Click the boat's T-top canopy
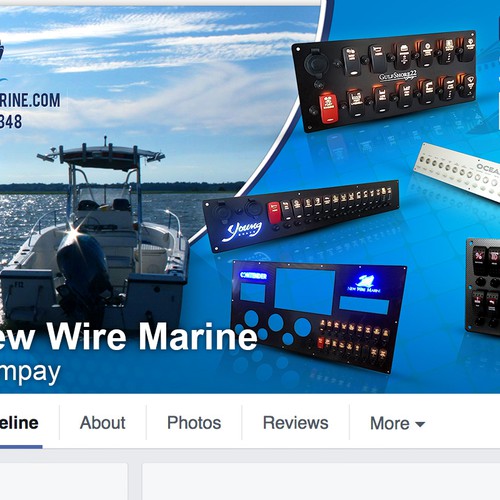 click(x=101, y=156)
